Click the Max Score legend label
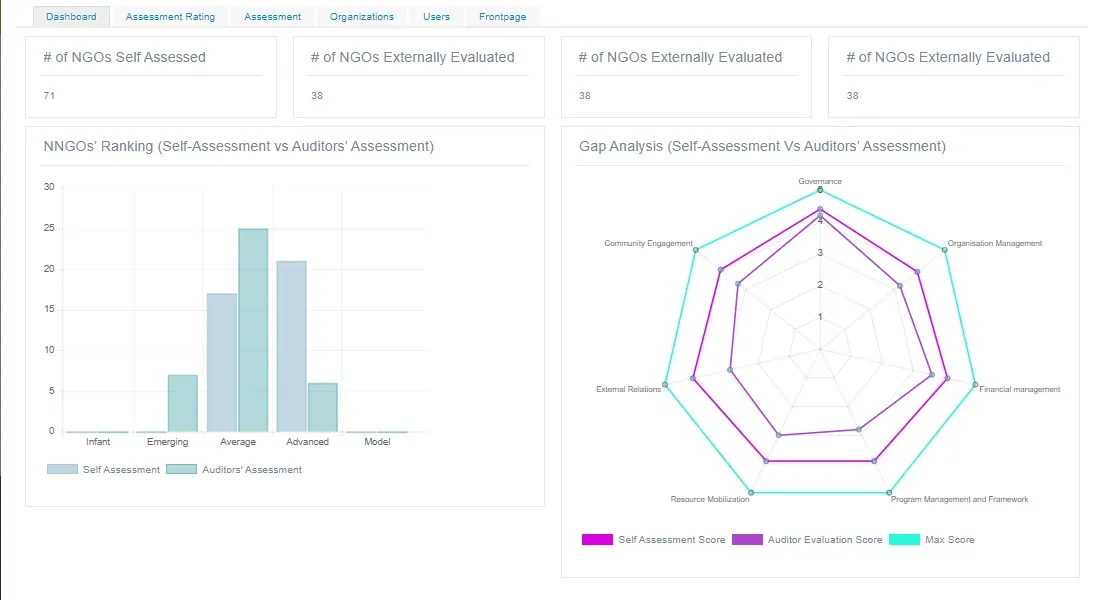1103x600 pixels. coord(950,540)
